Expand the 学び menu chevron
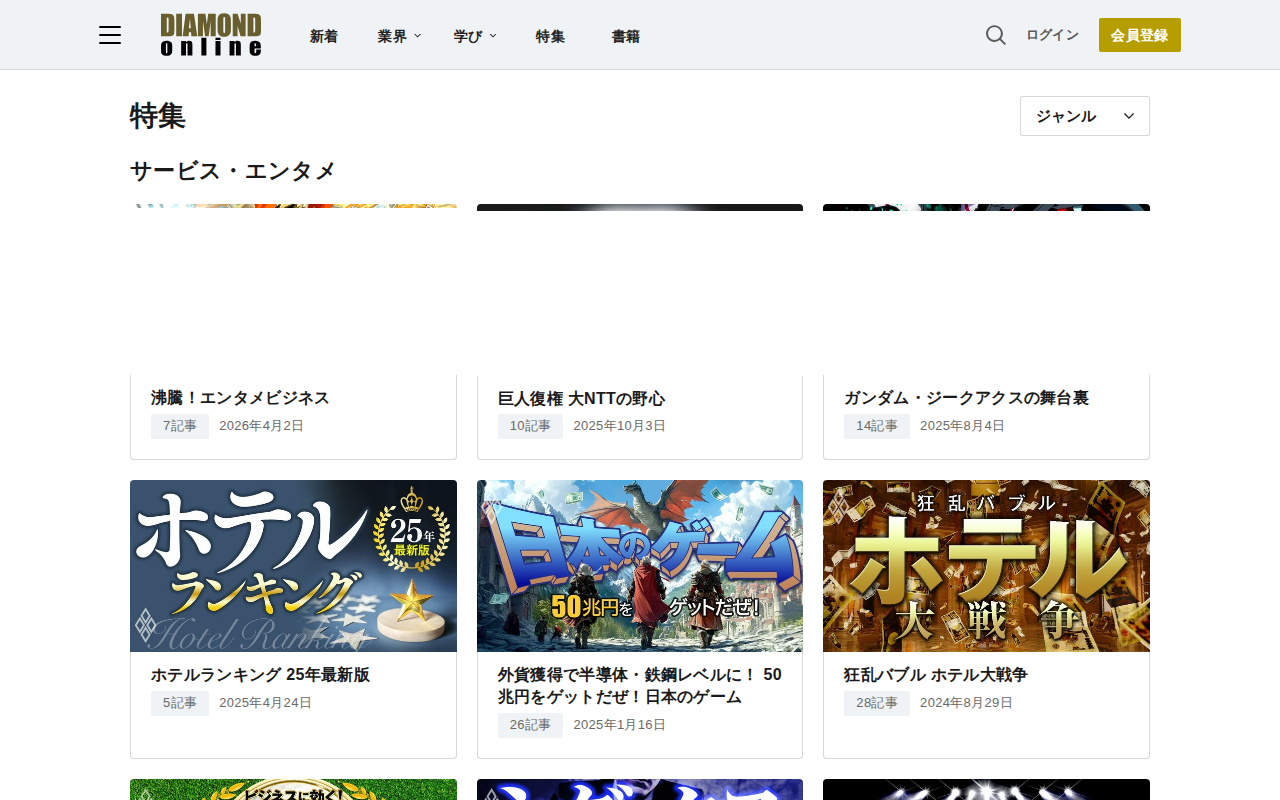Screen dimensions: 1280x800 coord(493,36)
